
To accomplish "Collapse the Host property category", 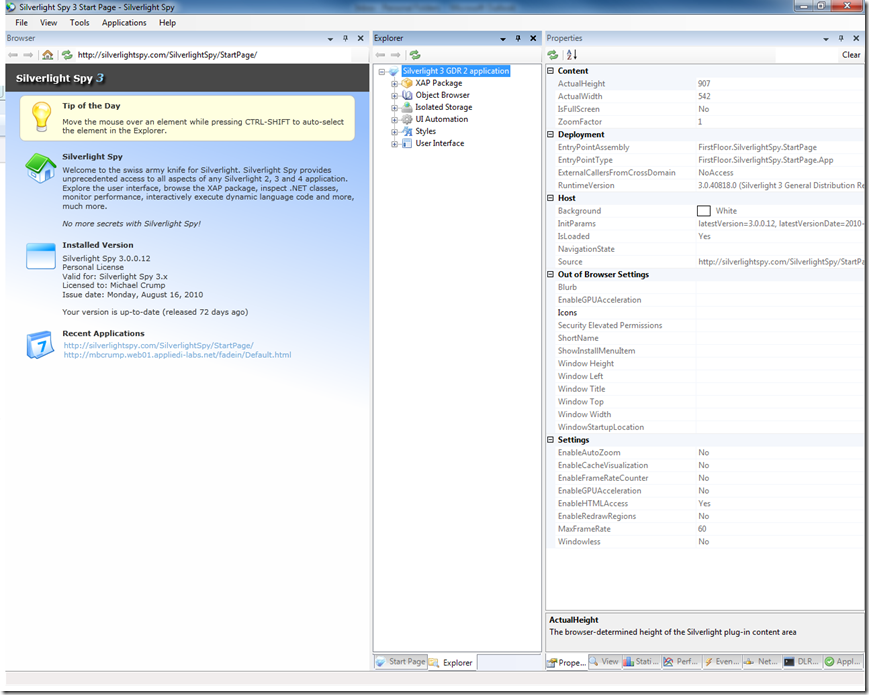I will 550,198.
